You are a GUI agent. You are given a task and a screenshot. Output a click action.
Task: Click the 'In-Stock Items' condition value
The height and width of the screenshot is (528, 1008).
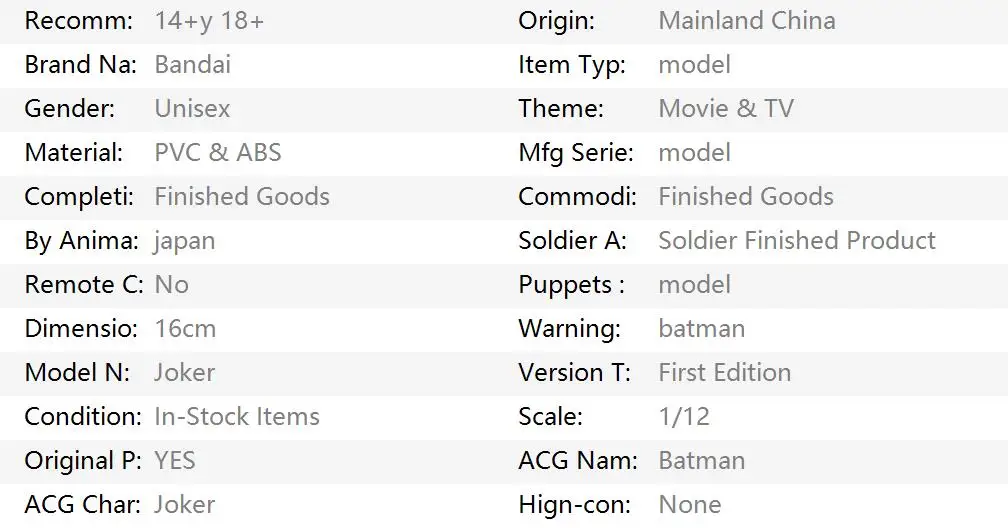236,417
